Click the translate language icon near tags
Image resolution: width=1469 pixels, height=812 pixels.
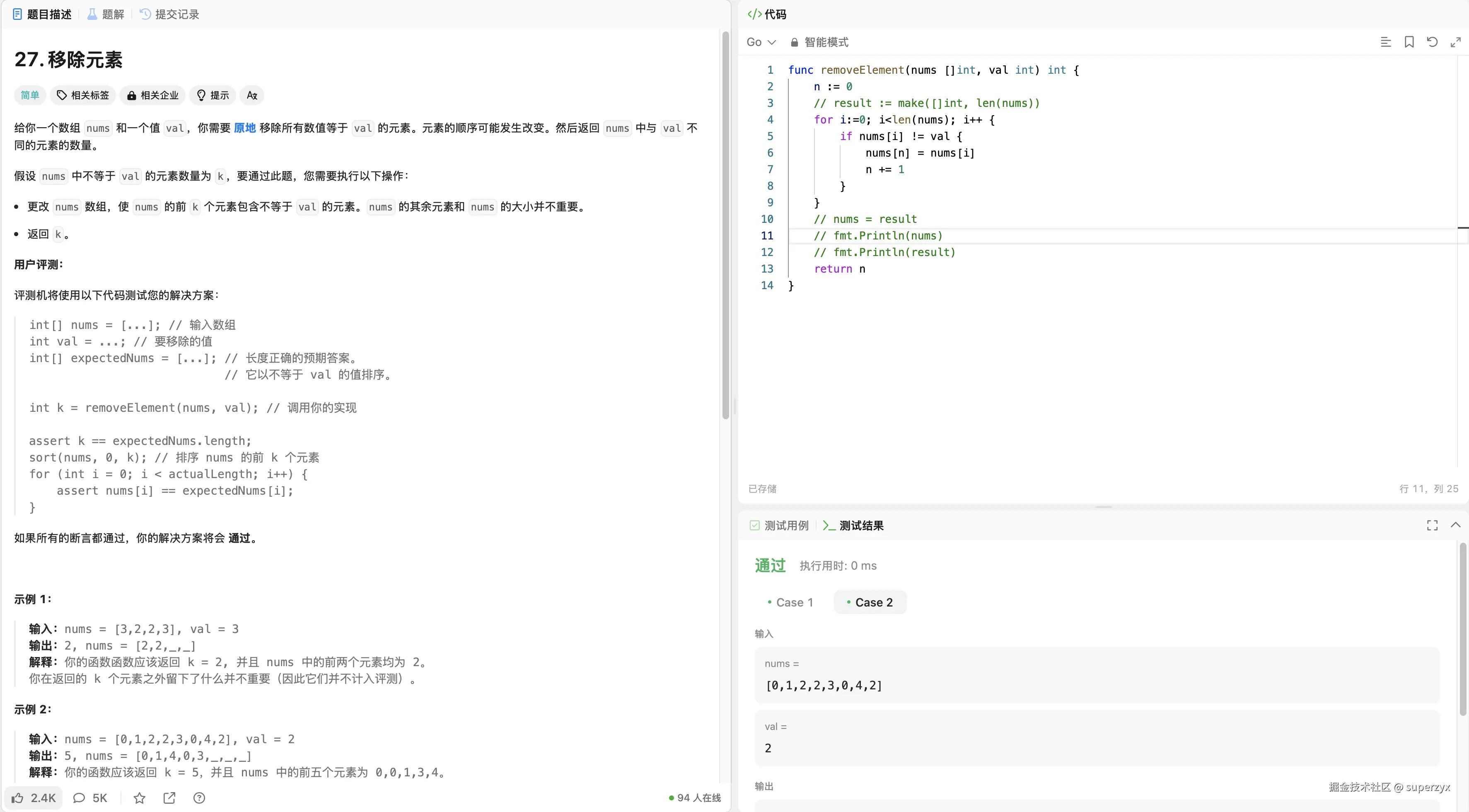tap(252, 95)
